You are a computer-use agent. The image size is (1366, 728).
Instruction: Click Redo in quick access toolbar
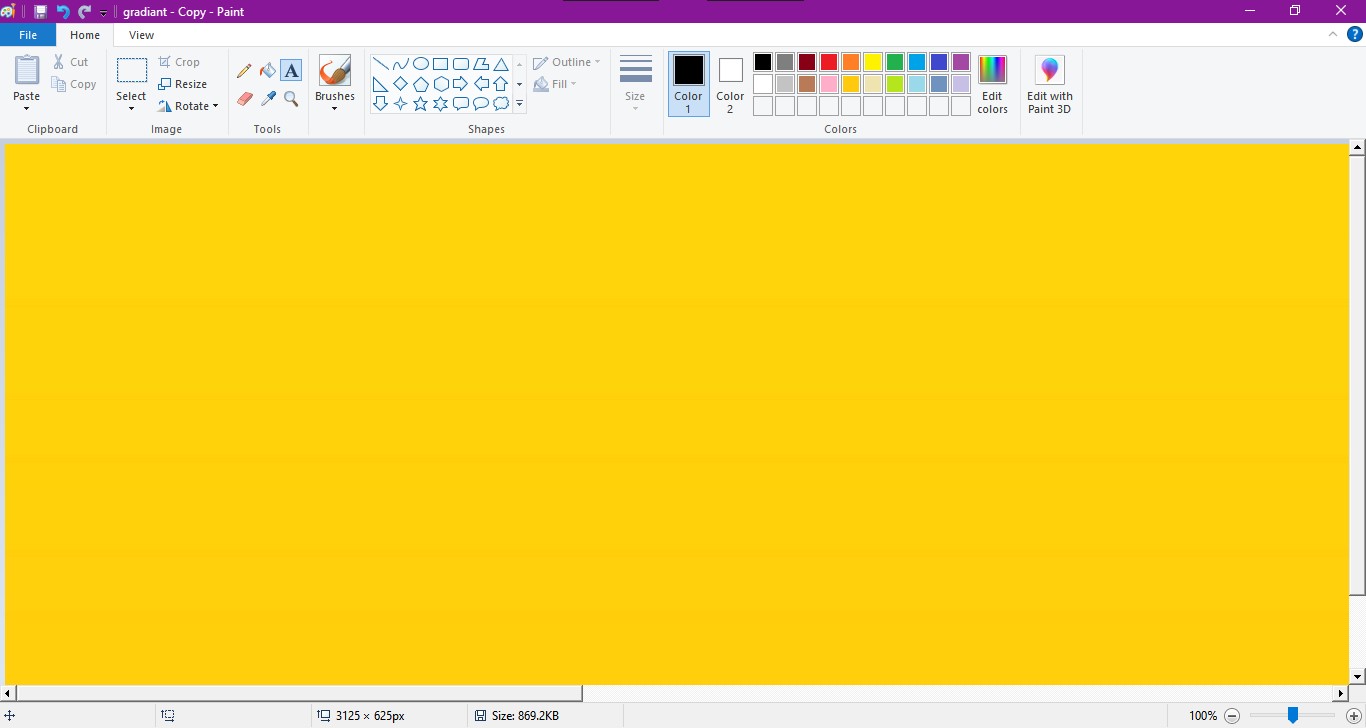click(85, 12)
